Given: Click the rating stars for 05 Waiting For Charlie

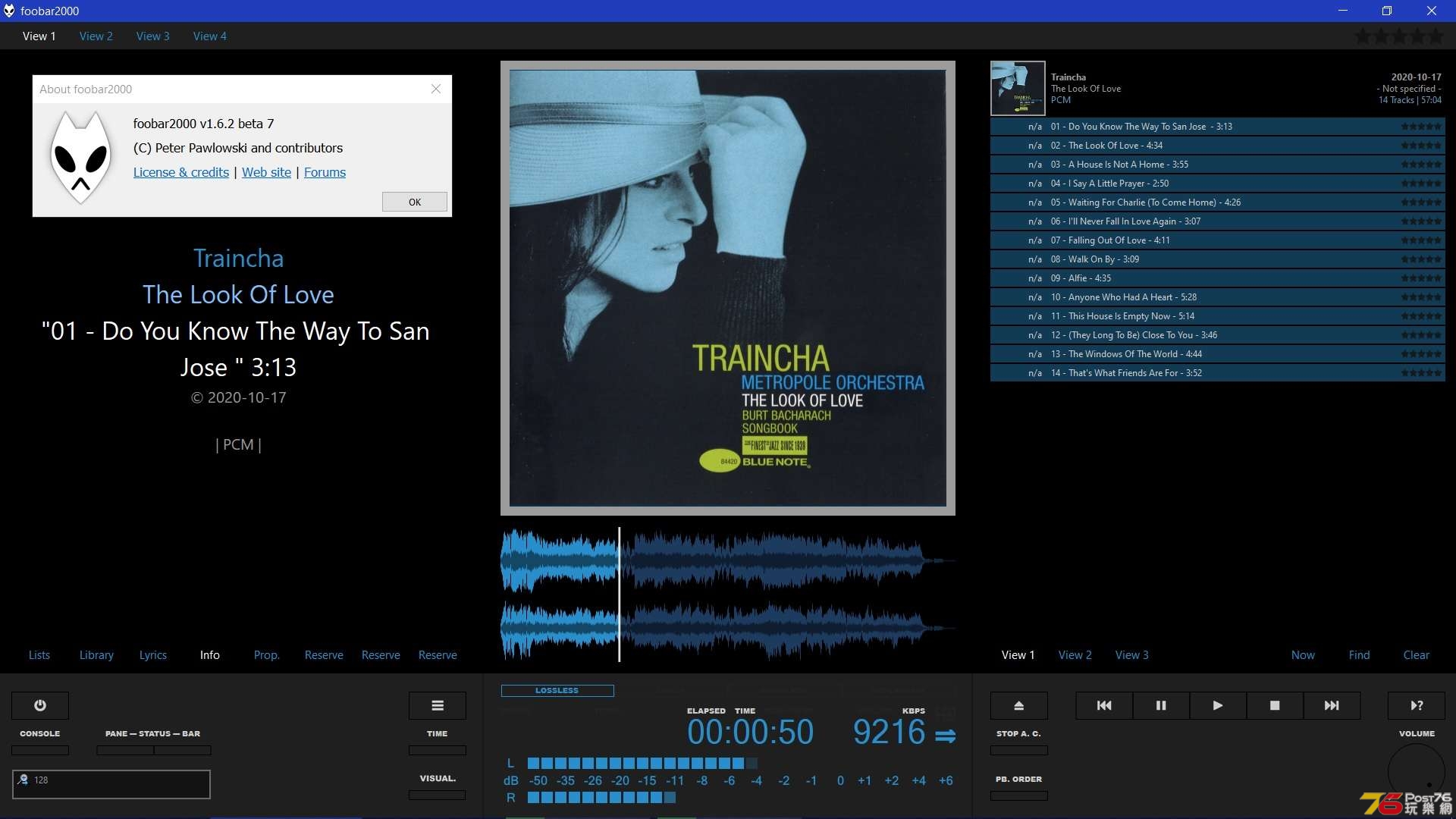Looking at the screenshot, I should [1421, 202].
